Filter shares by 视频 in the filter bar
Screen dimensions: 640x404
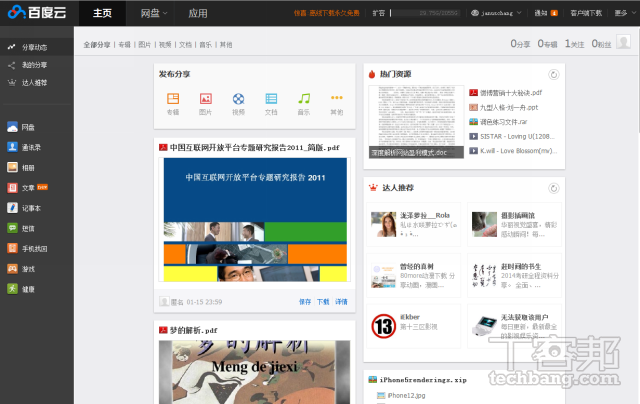point(165,45)
